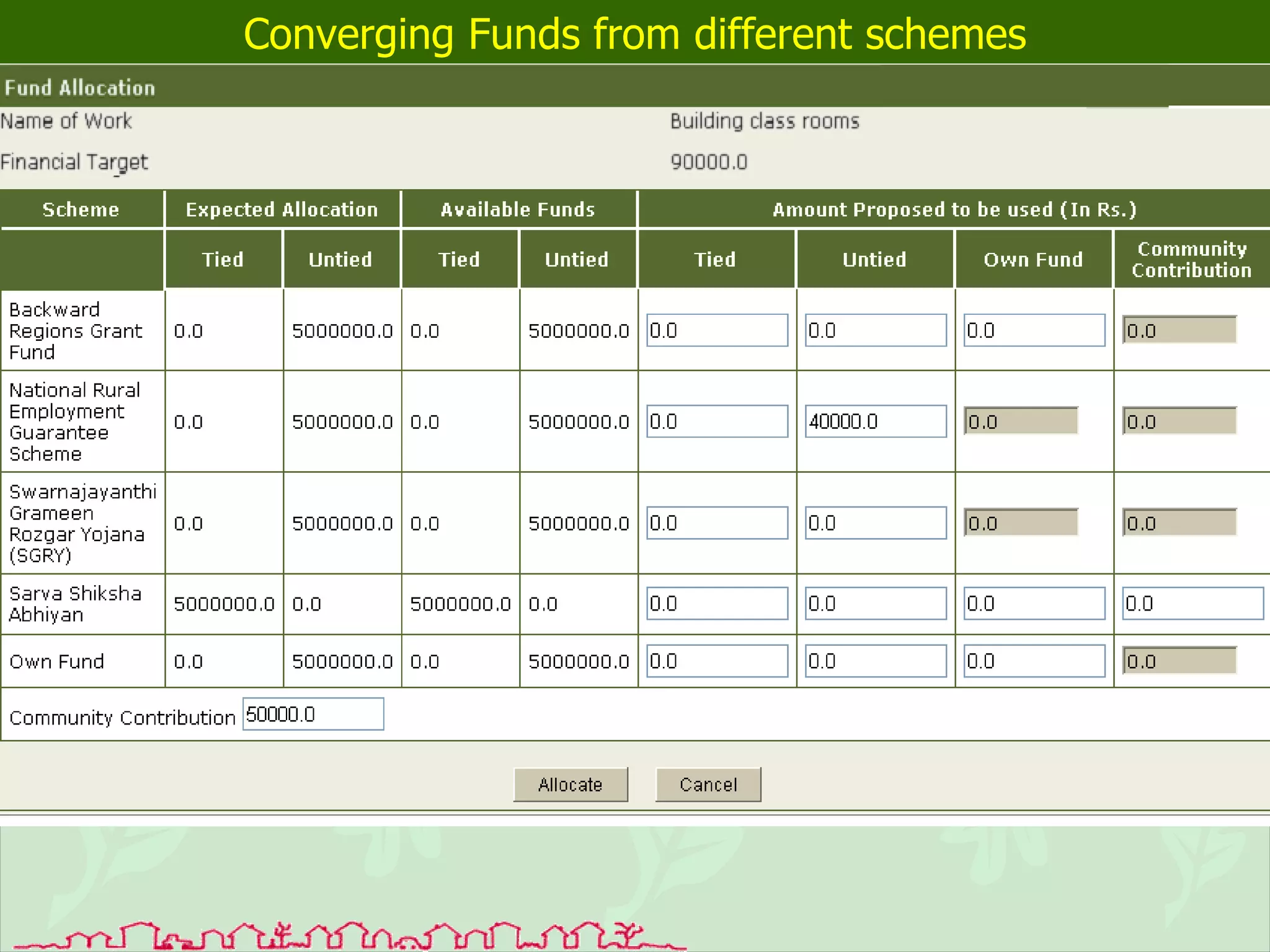1270x952 pixels.
Task: Click NREGS disabled Community Contribution field
Action: 1179,421
